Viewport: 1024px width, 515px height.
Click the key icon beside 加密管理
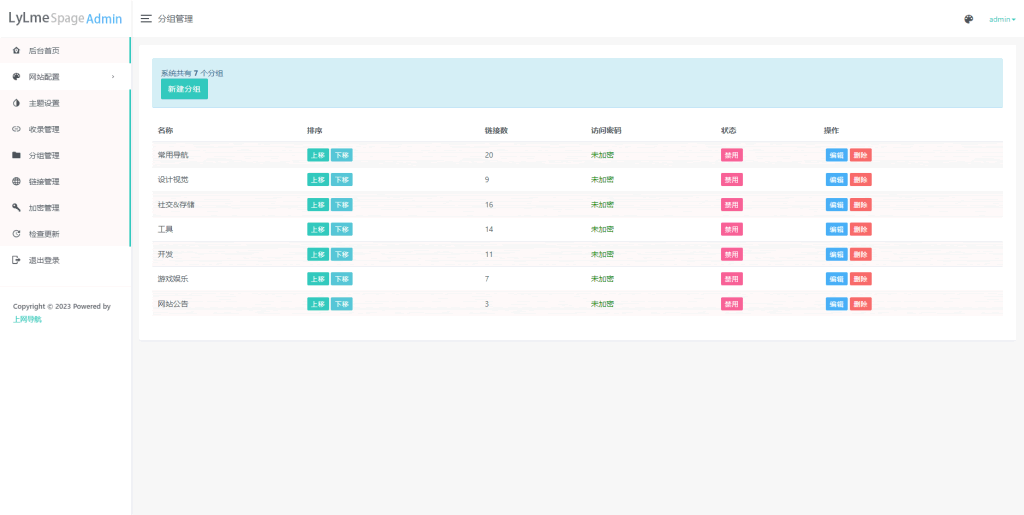(x=16, y=208)
